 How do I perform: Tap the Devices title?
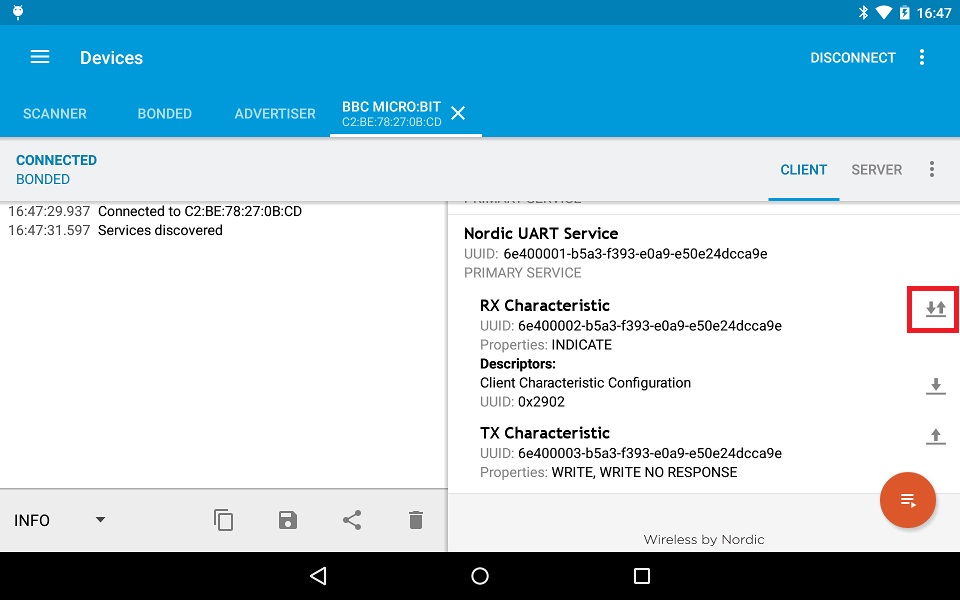[111, 58]
